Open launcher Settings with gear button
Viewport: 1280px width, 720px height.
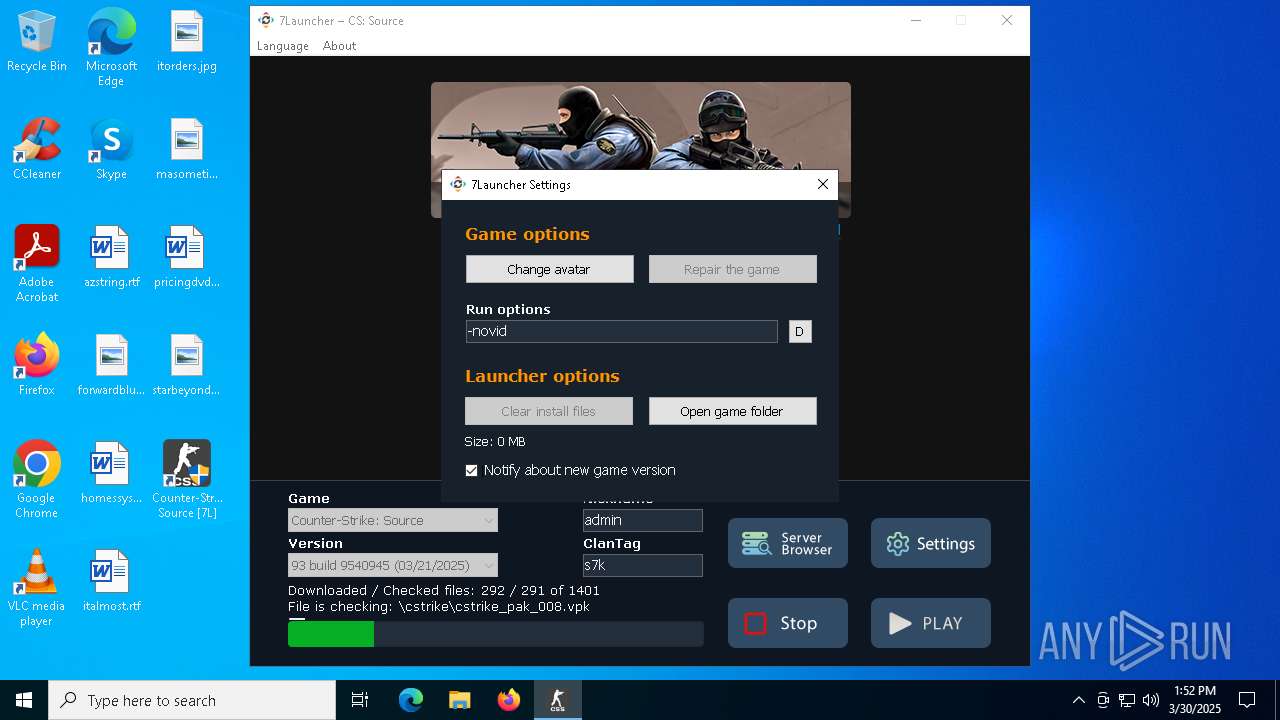click(931, 543)
